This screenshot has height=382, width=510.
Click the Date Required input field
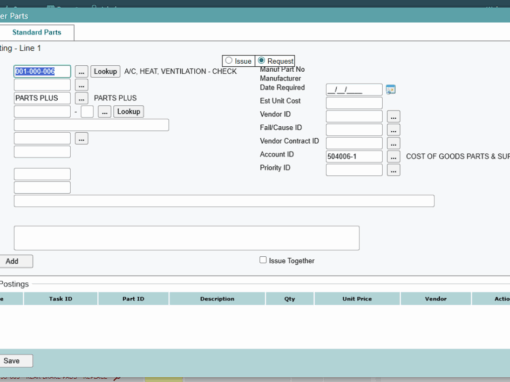[x=354, y=90]
